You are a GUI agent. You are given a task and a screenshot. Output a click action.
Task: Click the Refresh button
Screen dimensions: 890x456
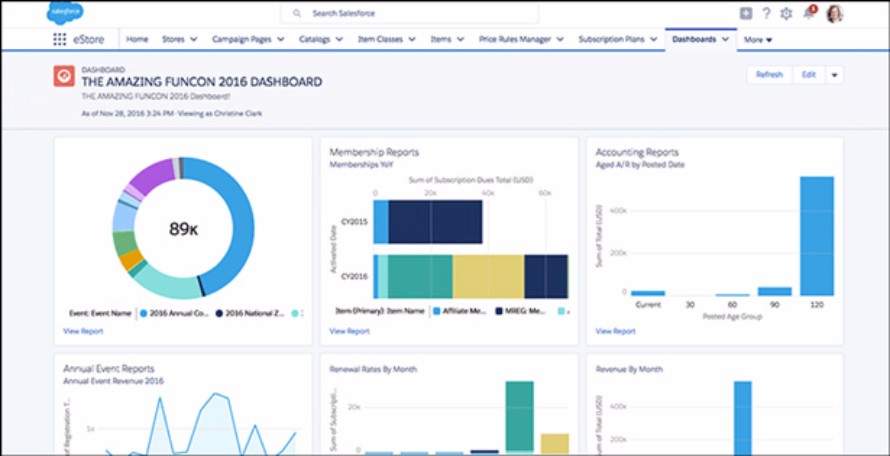(x=769, y=75)
